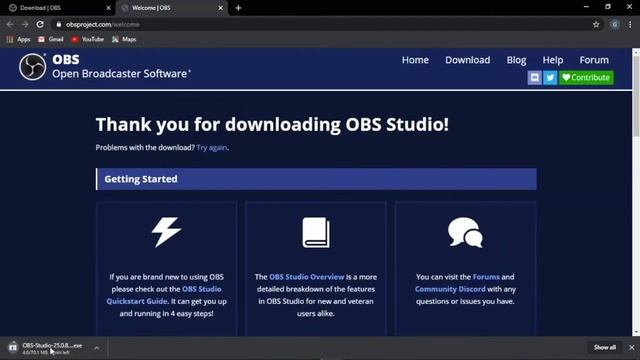Expand download item options chevron
The height and width of the screenshot is (360, 640).
(x=96, y=348)
